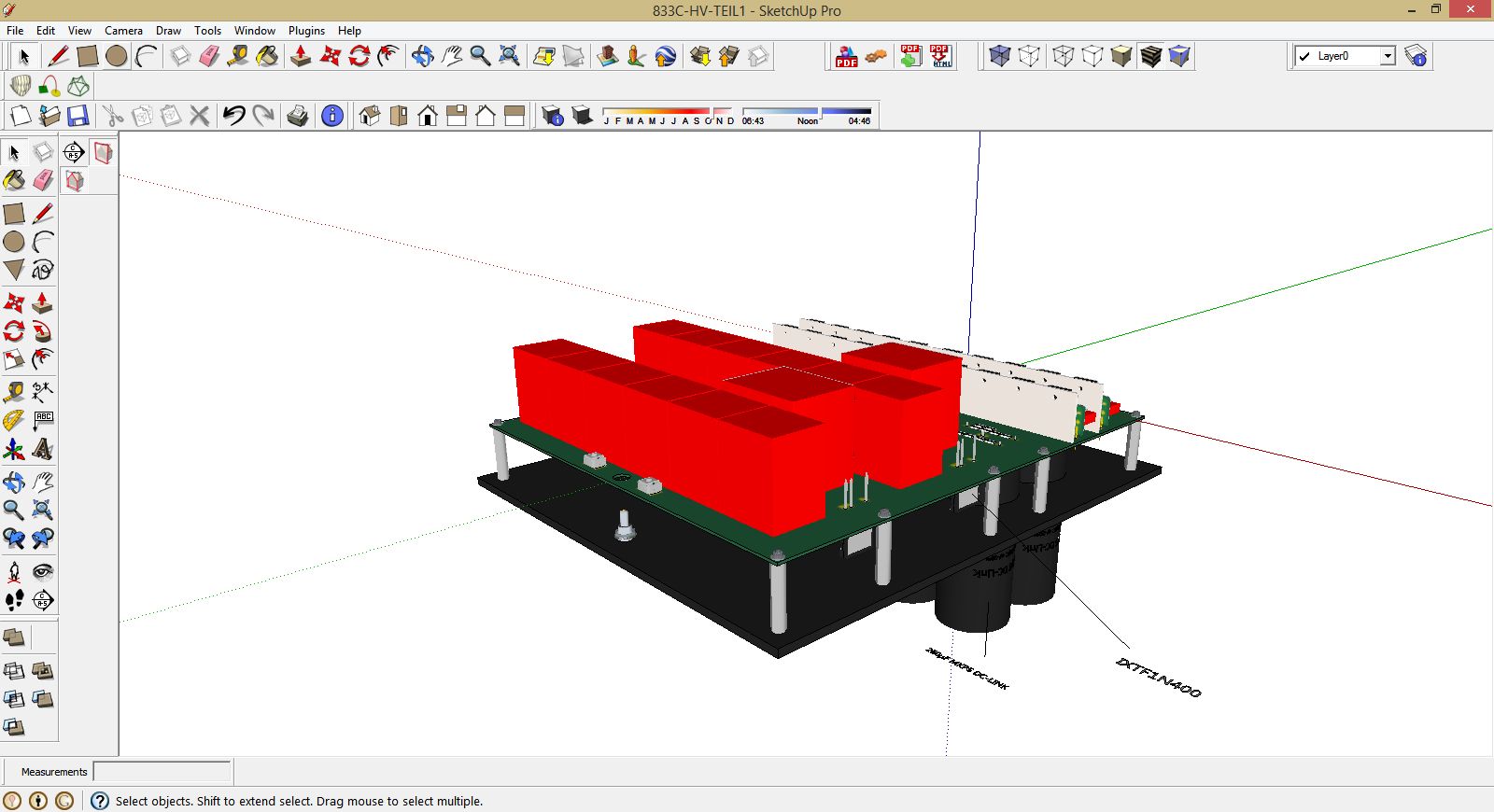Click Zoom Extents in top toolbar

coord(509,56)
